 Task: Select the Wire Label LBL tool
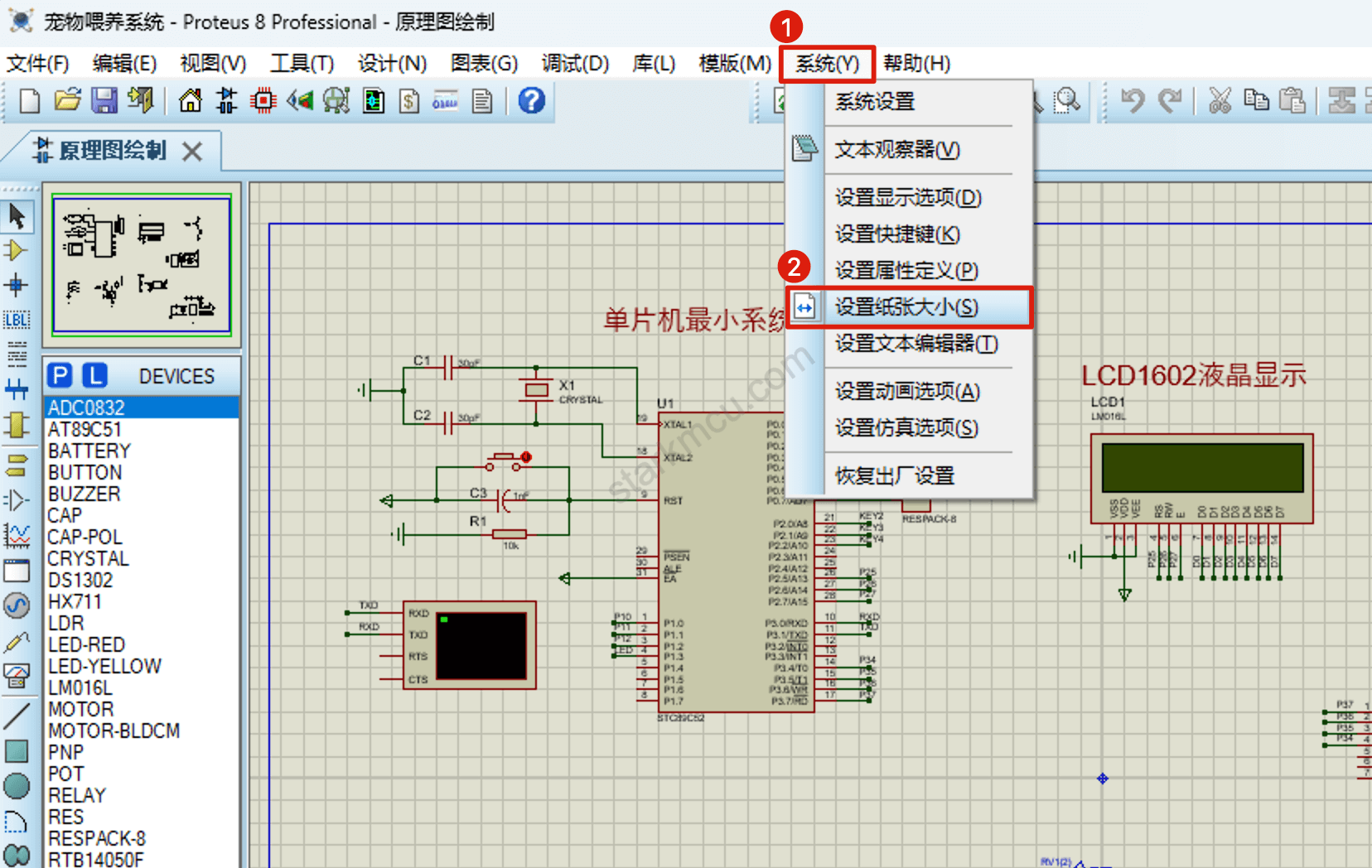point(17,320)
